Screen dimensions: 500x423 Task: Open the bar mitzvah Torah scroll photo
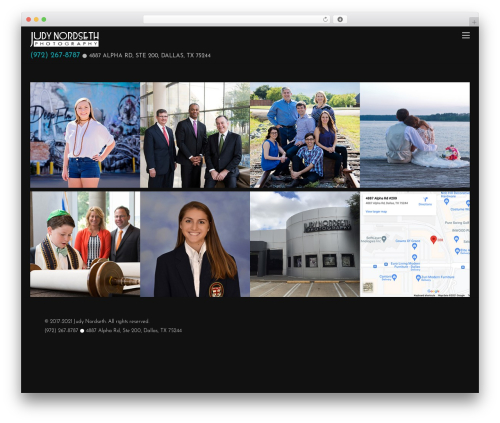click(x=85, y=244)
